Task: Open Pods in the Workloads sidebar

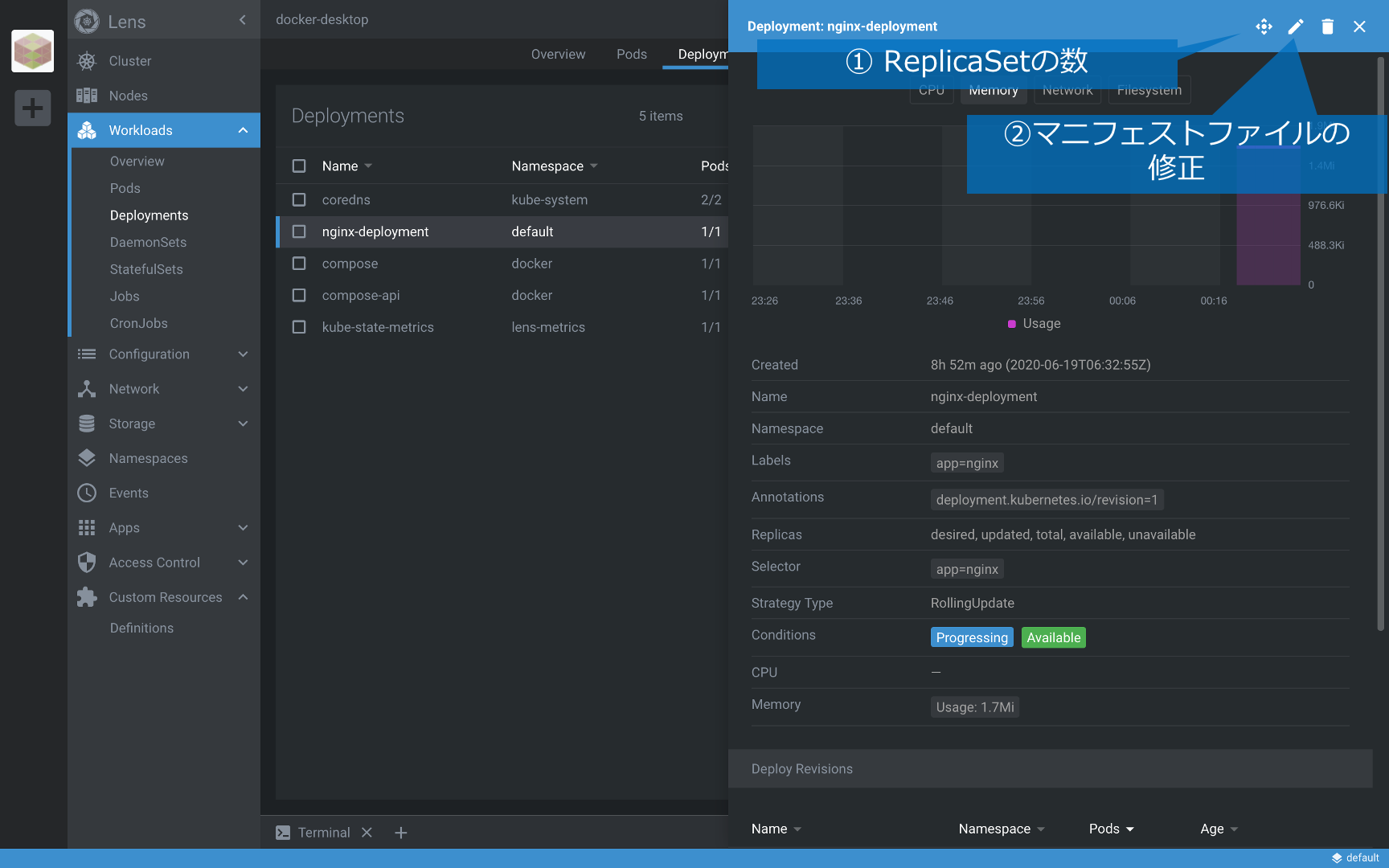Action: [x=125, y=188]
